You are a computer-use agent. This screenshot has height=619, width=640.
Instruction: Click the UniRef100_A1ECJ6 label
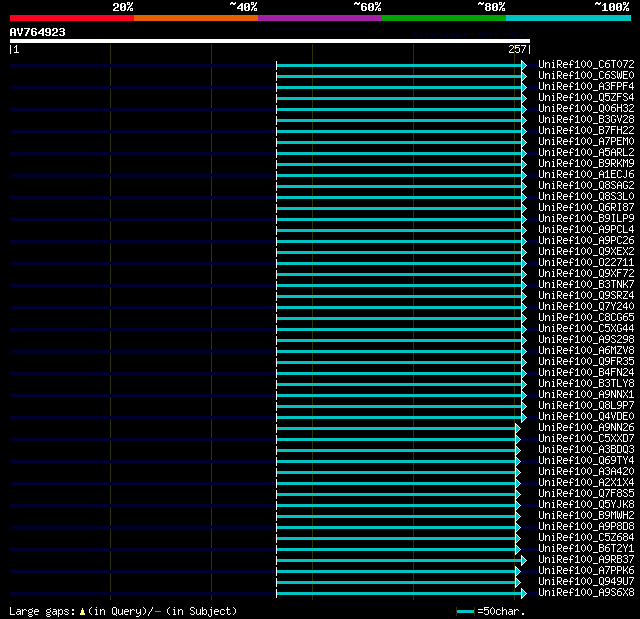click(586, 175)
